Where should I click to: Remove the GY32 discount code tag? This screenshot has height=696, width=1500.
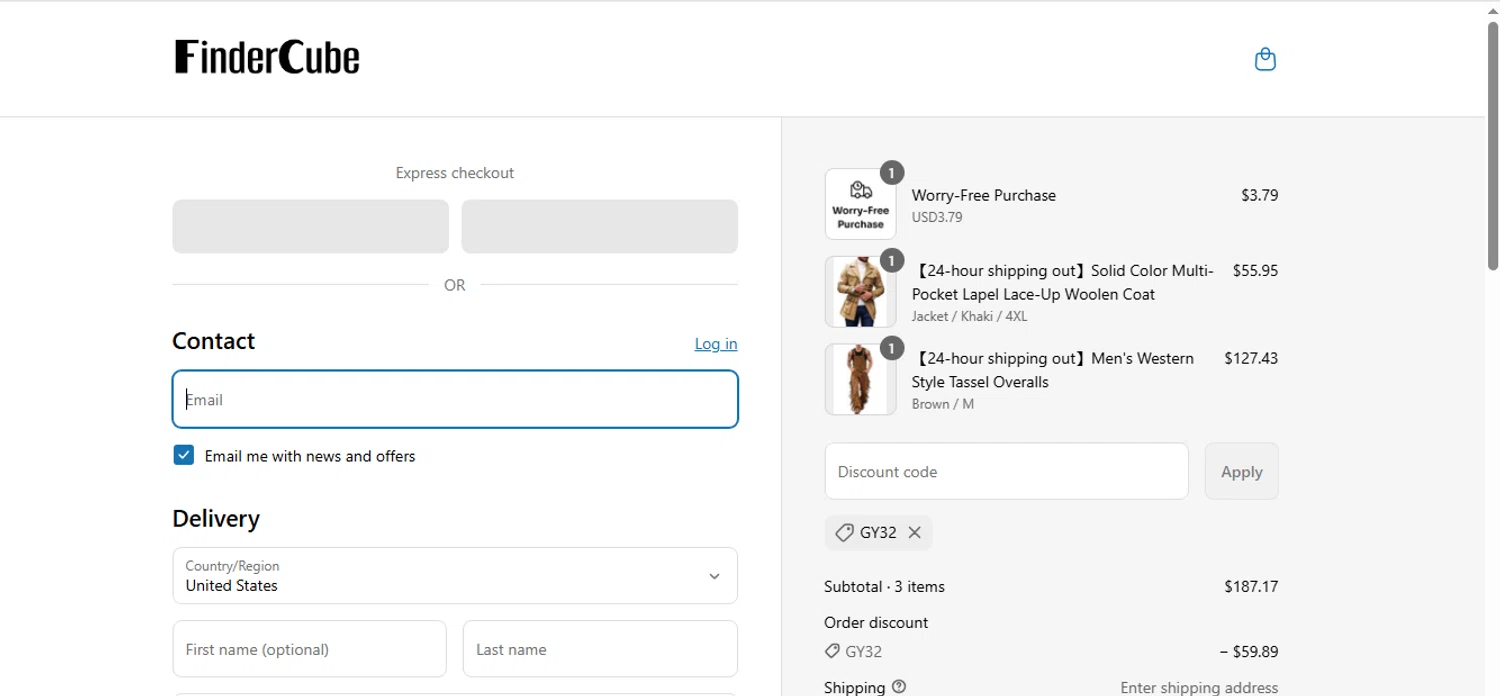[914, 533]
